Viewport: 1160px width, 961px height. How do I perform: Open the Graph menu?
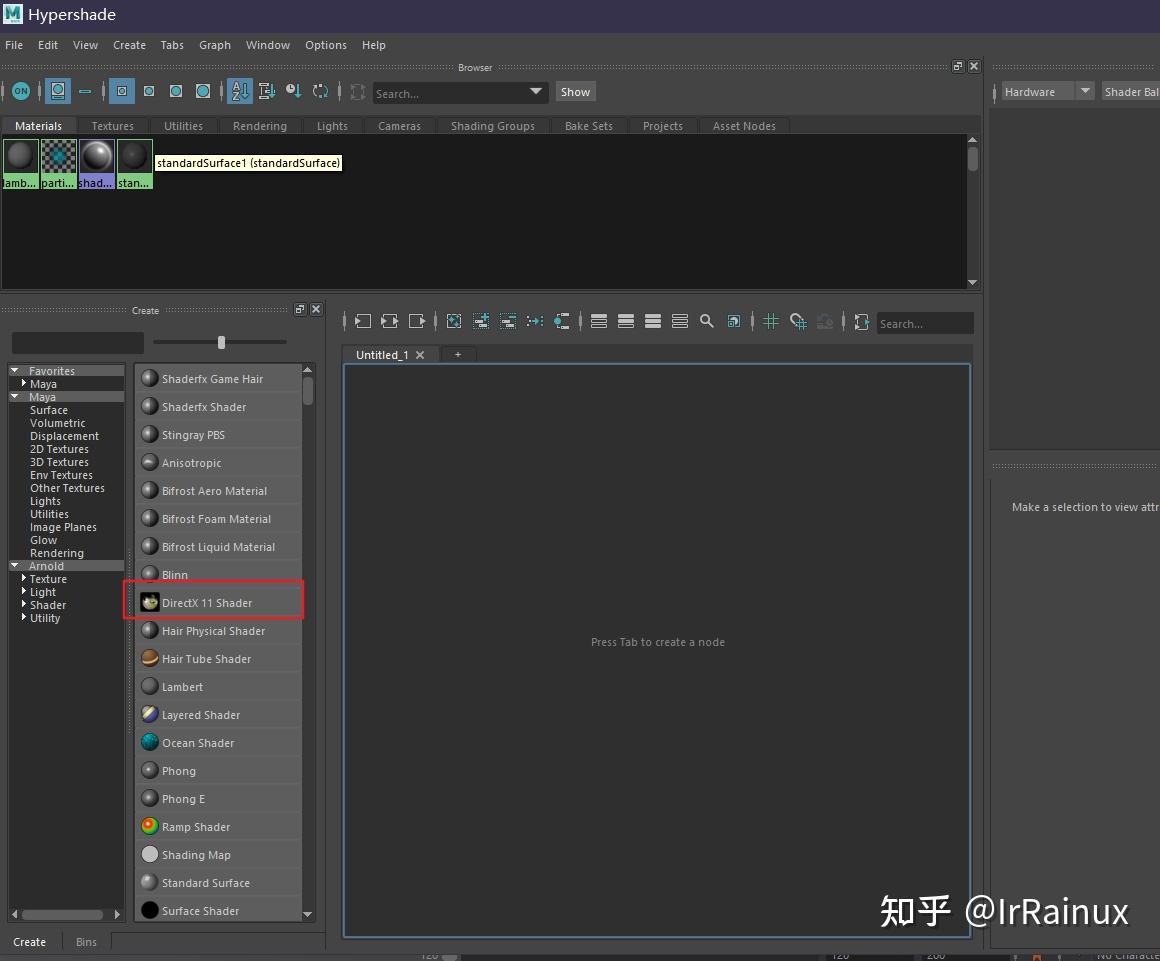point(215,45)
